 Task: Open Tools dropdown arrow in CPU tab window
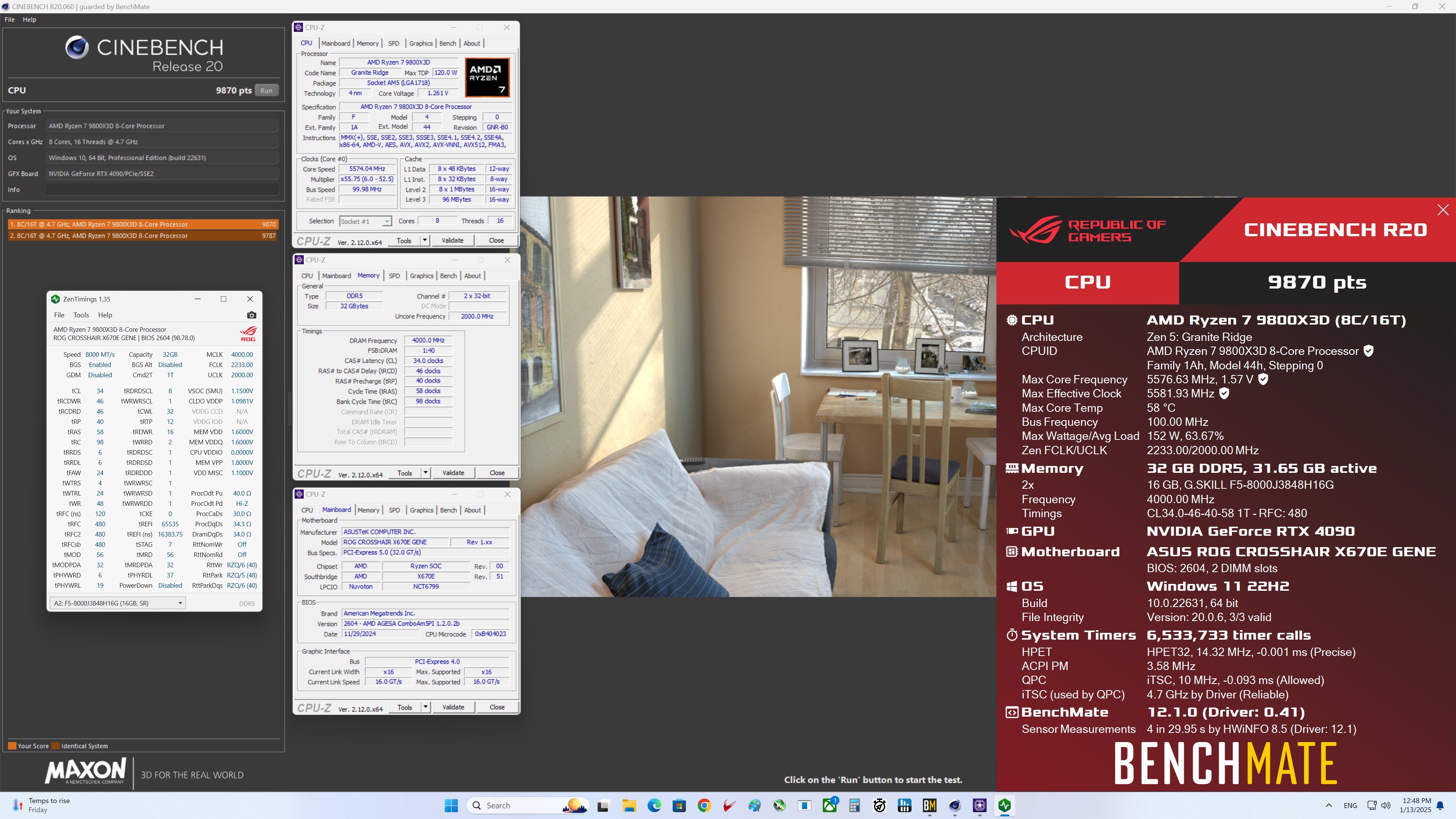coord(425,240)
